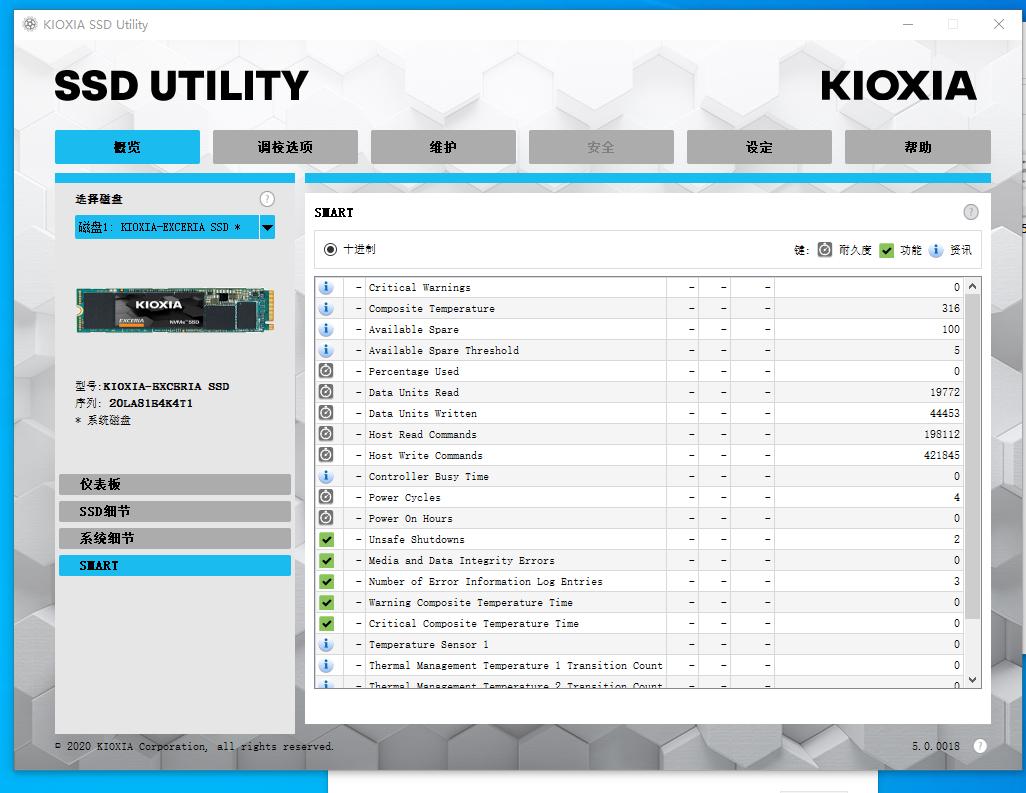Click endurance icon for Data Units Written
This screenshot has width=1026, height=793.
326,413
